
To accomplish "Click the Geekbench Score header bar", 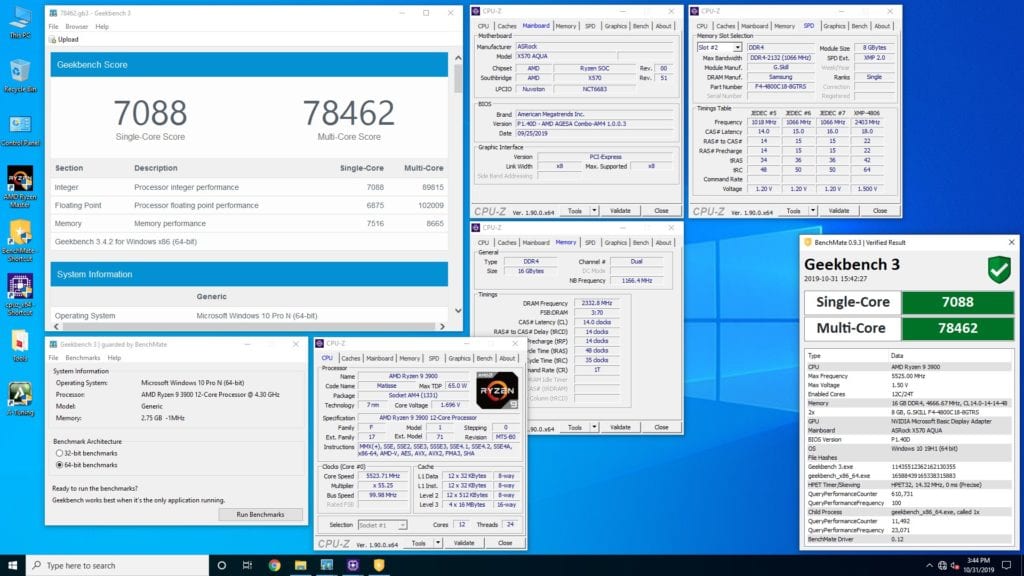I will 249,65.
